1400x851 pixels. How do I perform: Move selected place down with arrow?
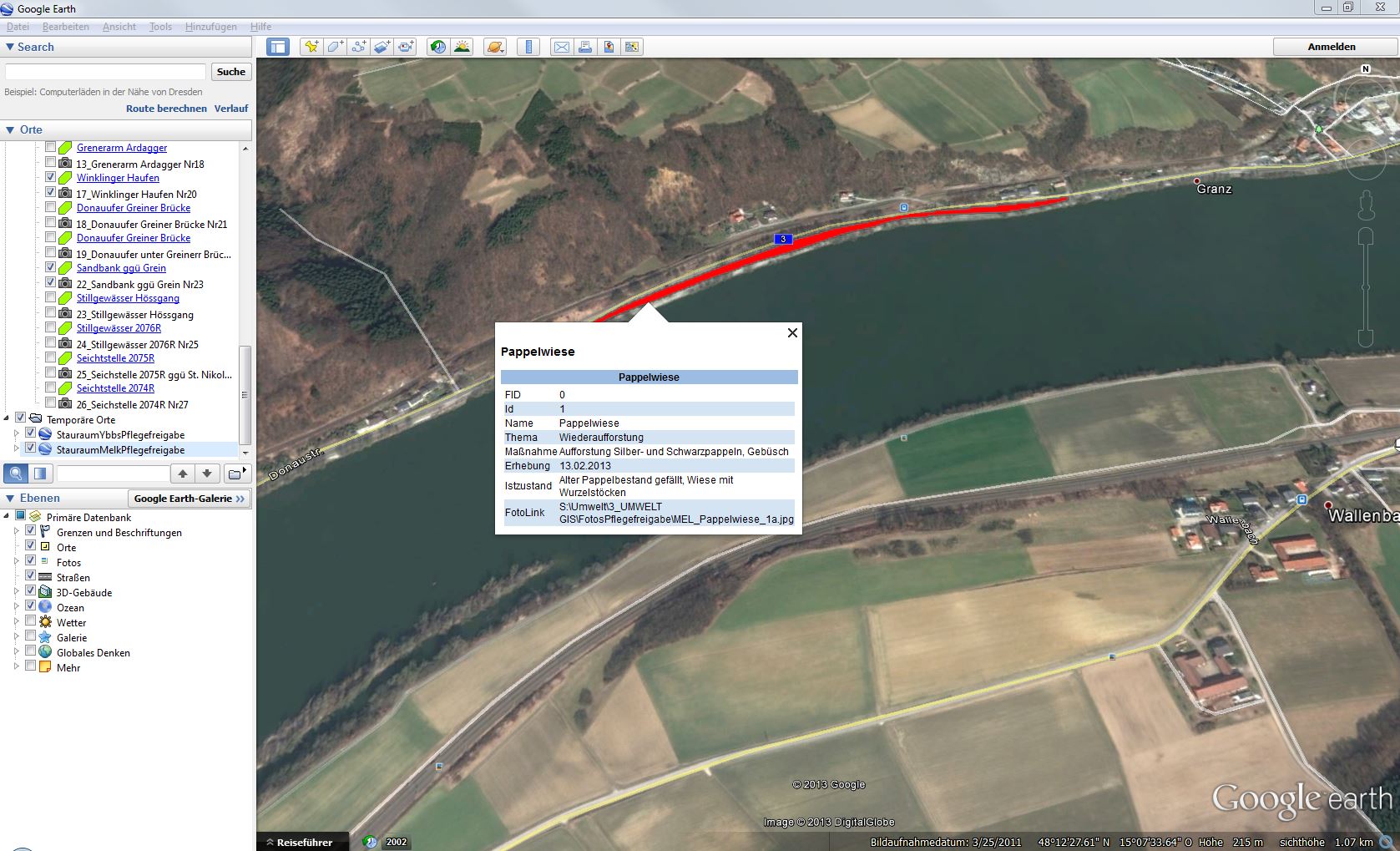[x=207, y=474]
